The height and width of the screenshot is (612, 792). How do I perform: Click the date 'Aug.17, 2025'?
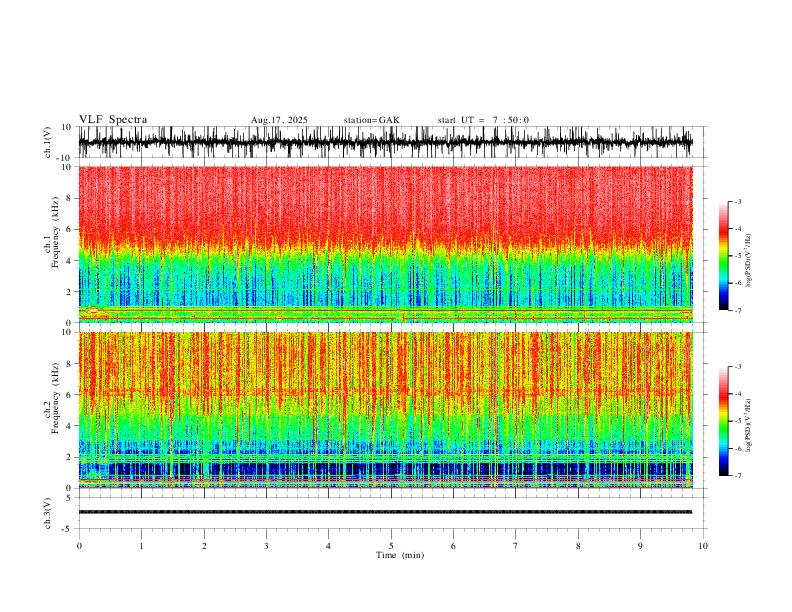click(279, 120)
